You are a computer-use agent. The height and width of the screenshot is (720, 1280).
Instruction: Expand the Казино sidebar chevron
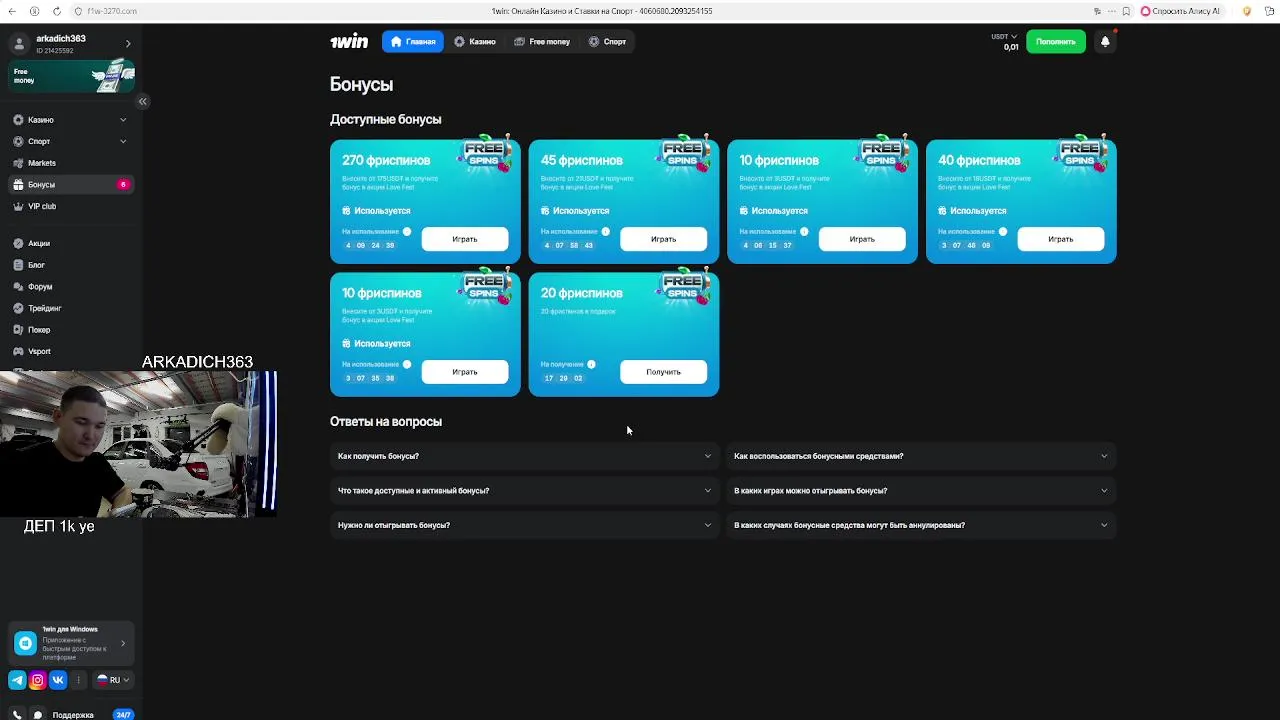click(123, 120)
